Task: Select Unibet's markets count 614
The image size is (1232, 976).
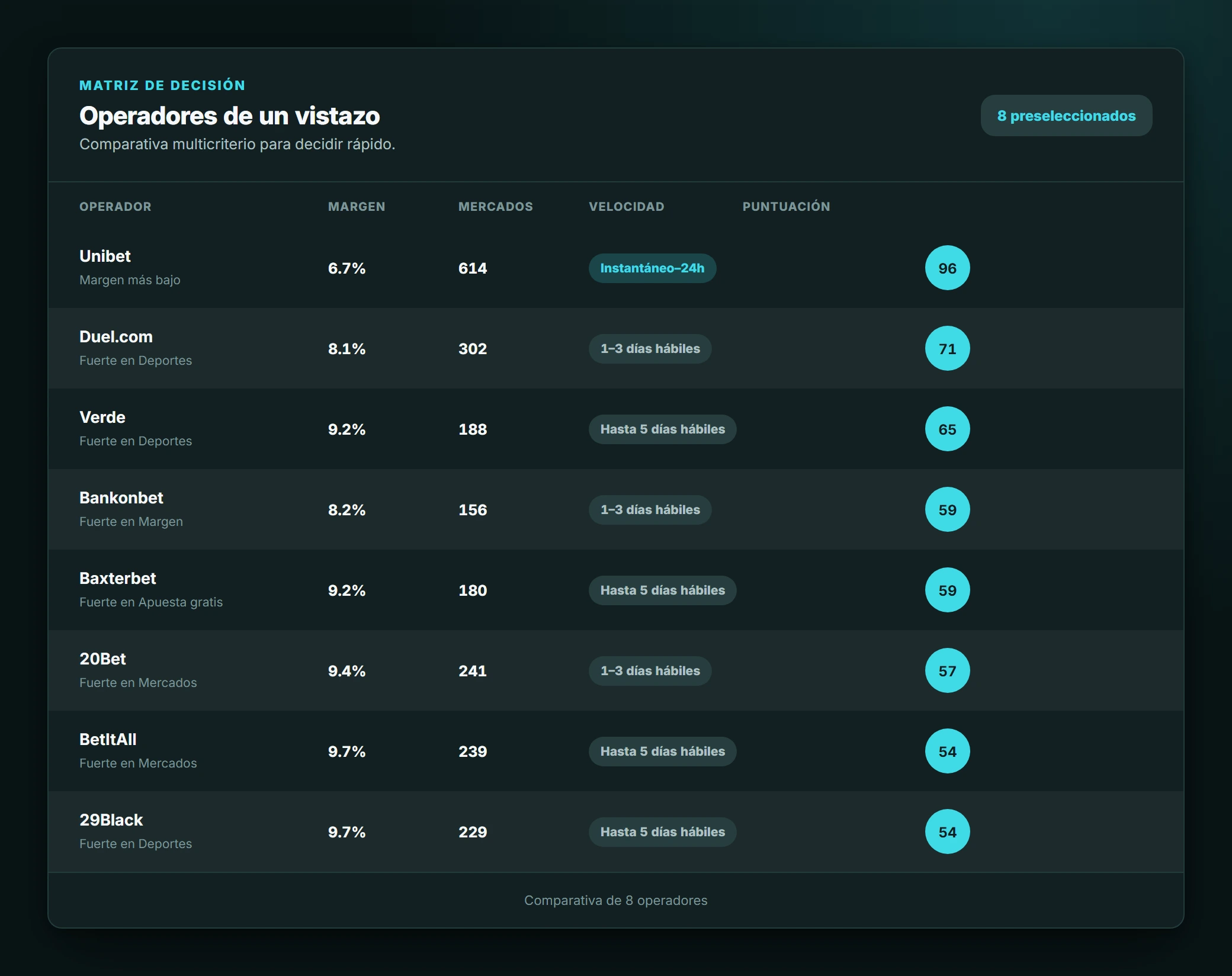Action: [x=473, y=268]
